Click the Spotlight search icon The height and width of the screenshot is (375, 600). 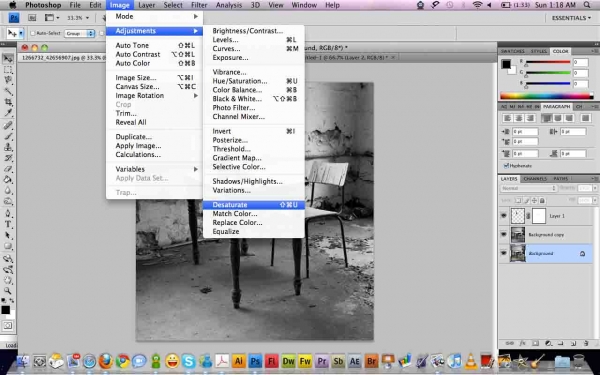point(587,5)
